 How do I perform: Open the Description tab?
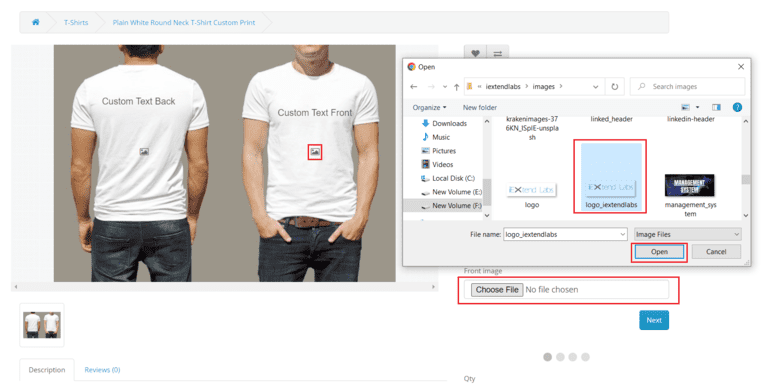click(47, 370)
